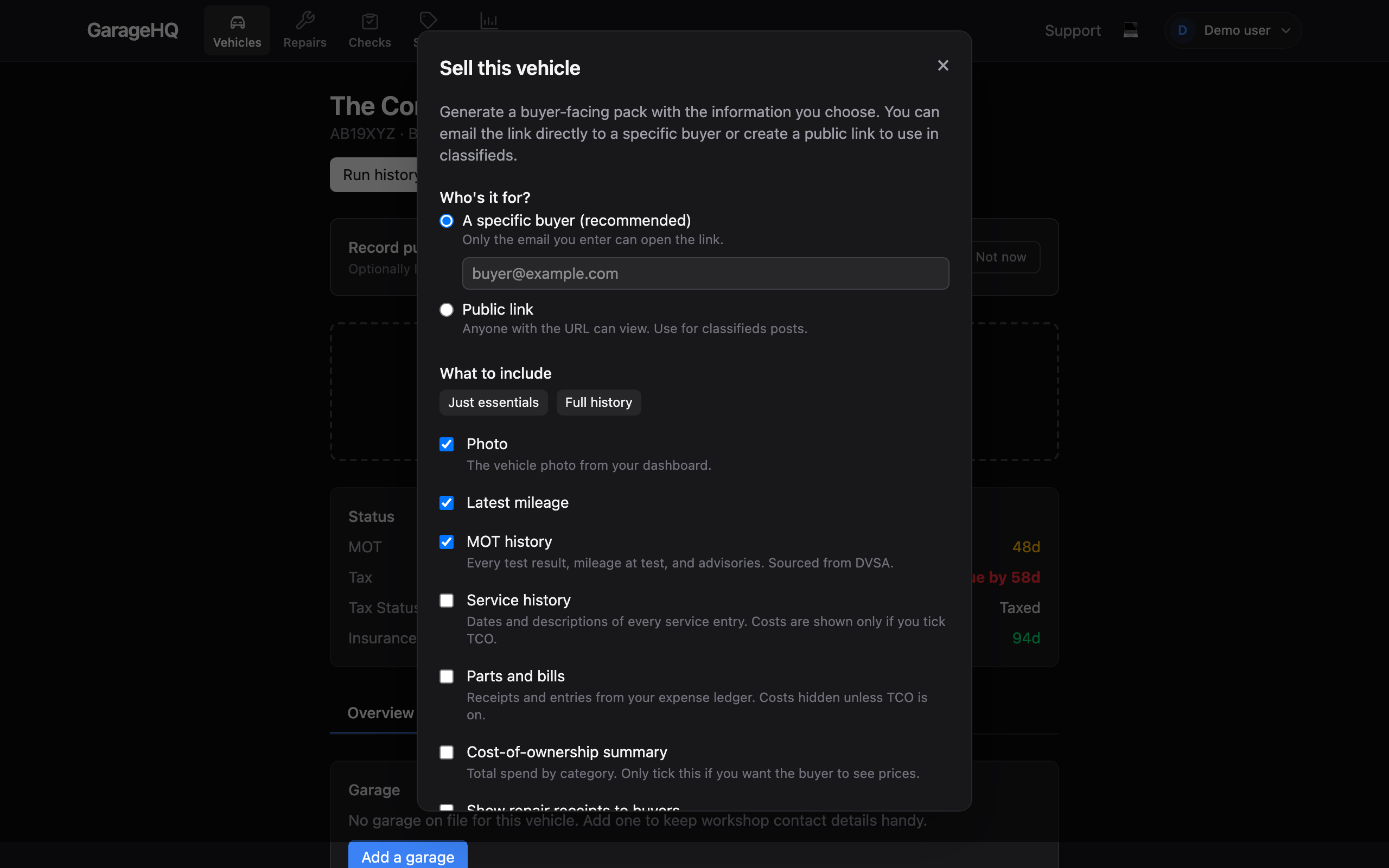Click the 94d insurance value
The image size is (1389, 868).
tap(1025, 638)
